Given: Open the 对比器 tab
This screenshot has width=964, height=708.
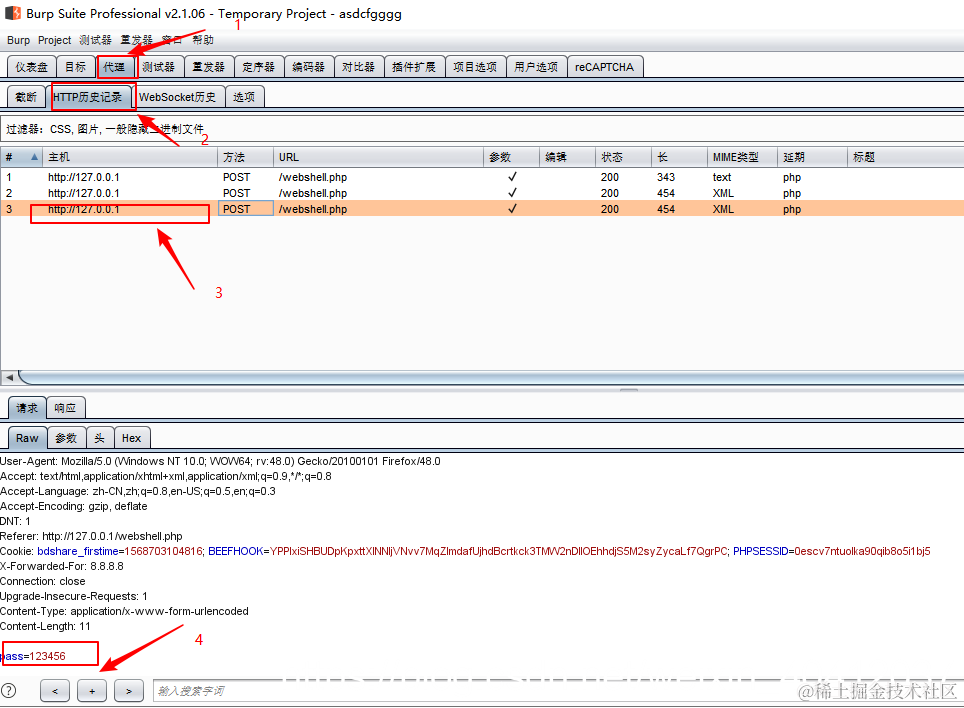Looking at the screenshot, I should (358, 67).
